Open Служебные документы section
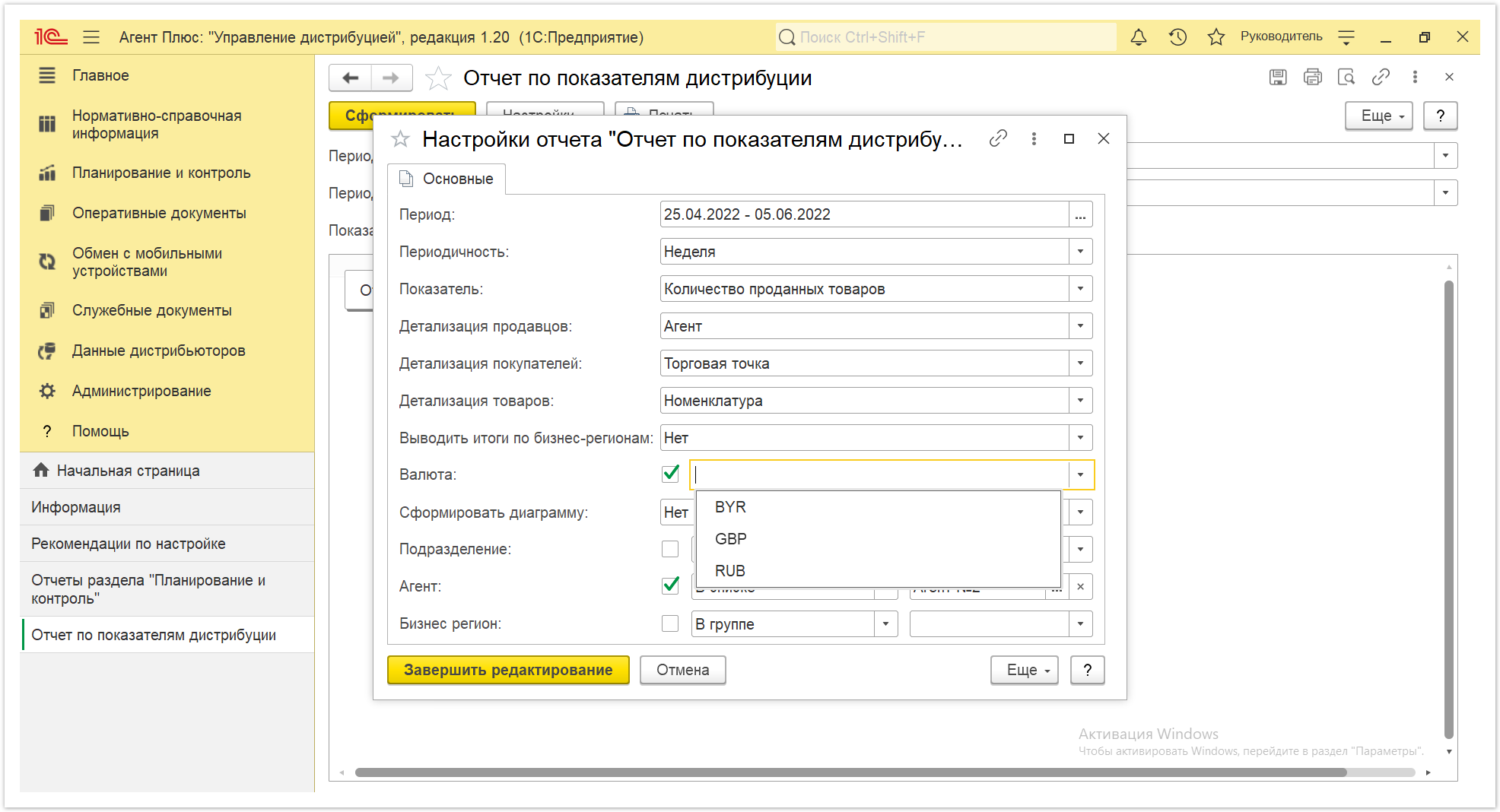Image resolution: width=1500 pixels, height=812 pixels. pos(151,310)
